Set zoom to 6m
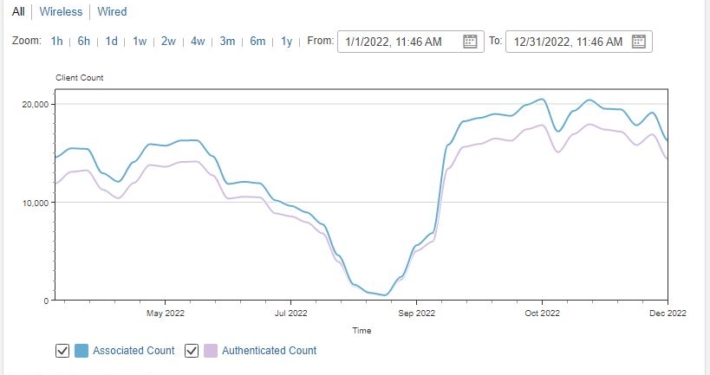710x375 pixels. [x=258, y=41]
